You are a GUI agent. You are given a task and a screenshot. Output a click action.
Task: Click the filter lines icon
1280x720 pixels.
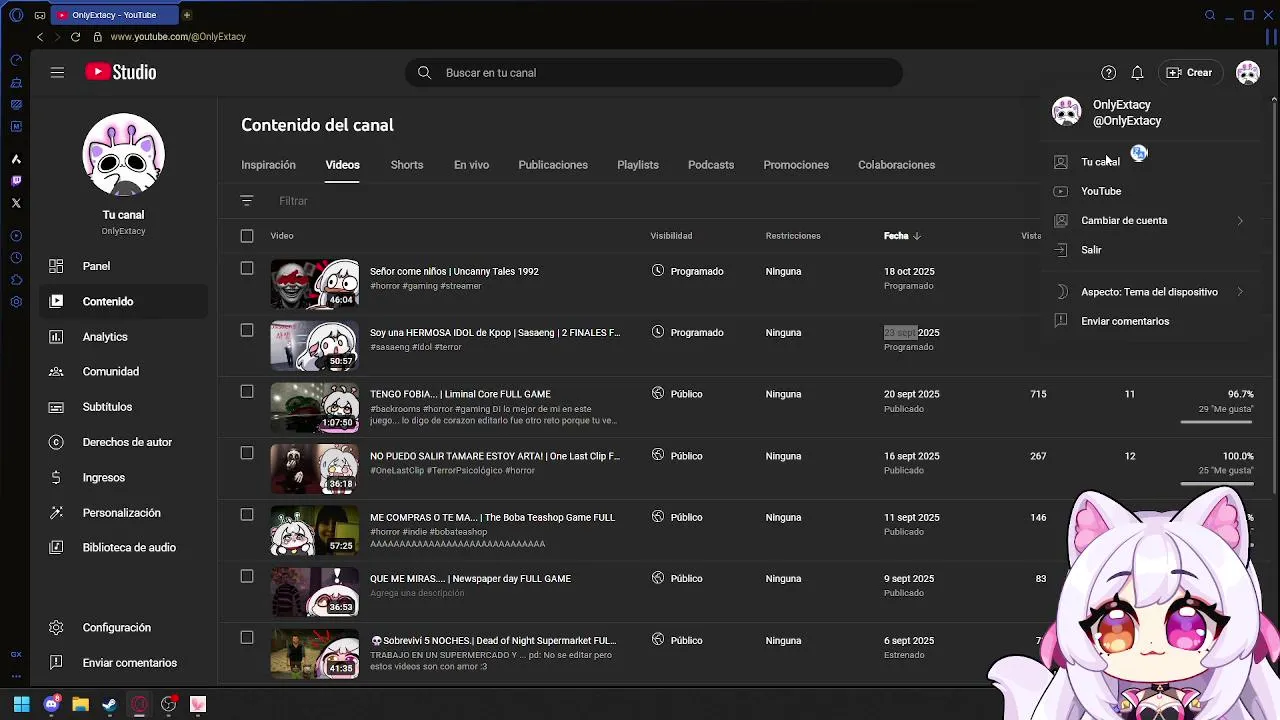click(x=247, y=201)
